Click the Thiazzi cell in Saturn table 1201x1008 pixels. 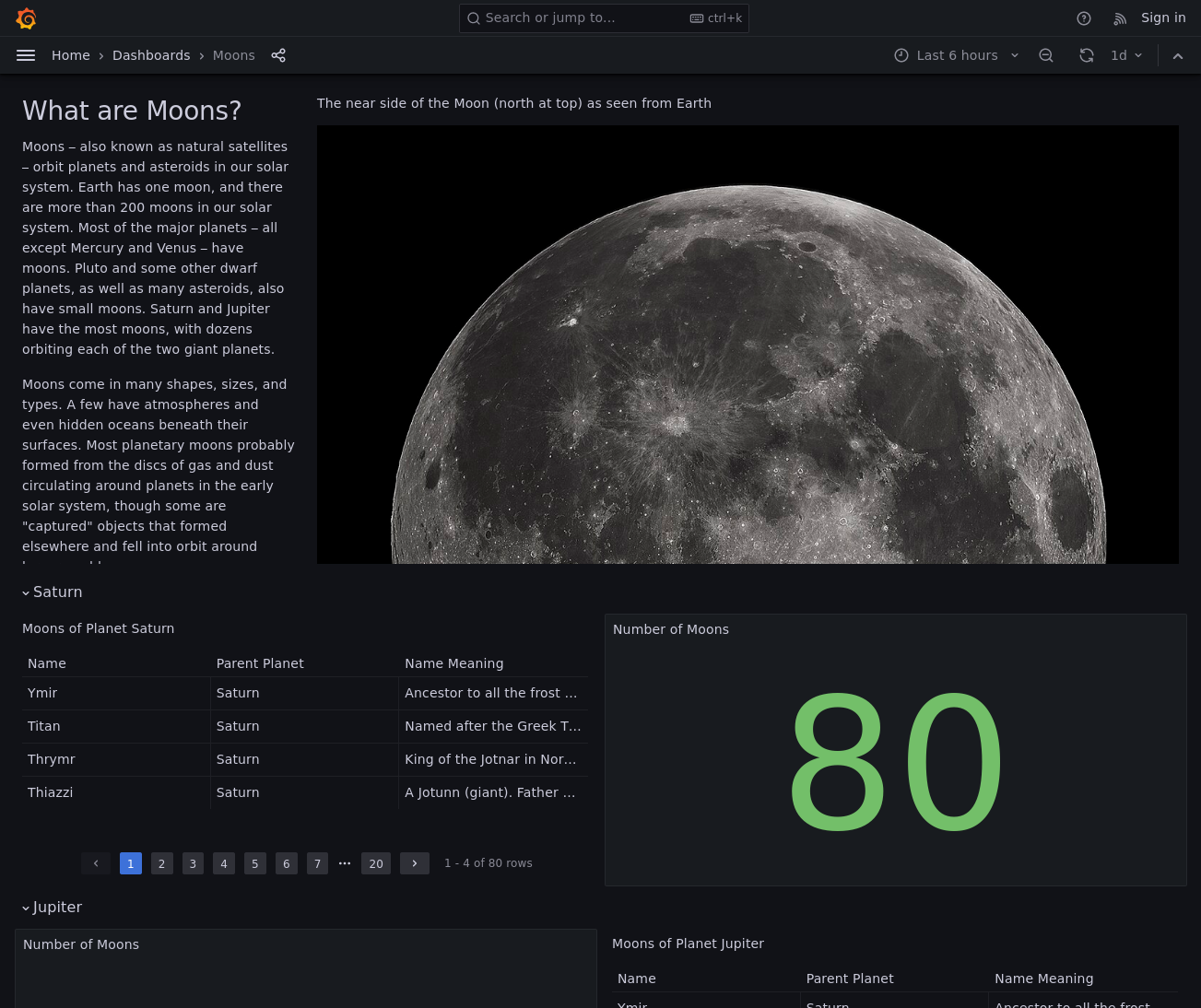tap(116, 792)
